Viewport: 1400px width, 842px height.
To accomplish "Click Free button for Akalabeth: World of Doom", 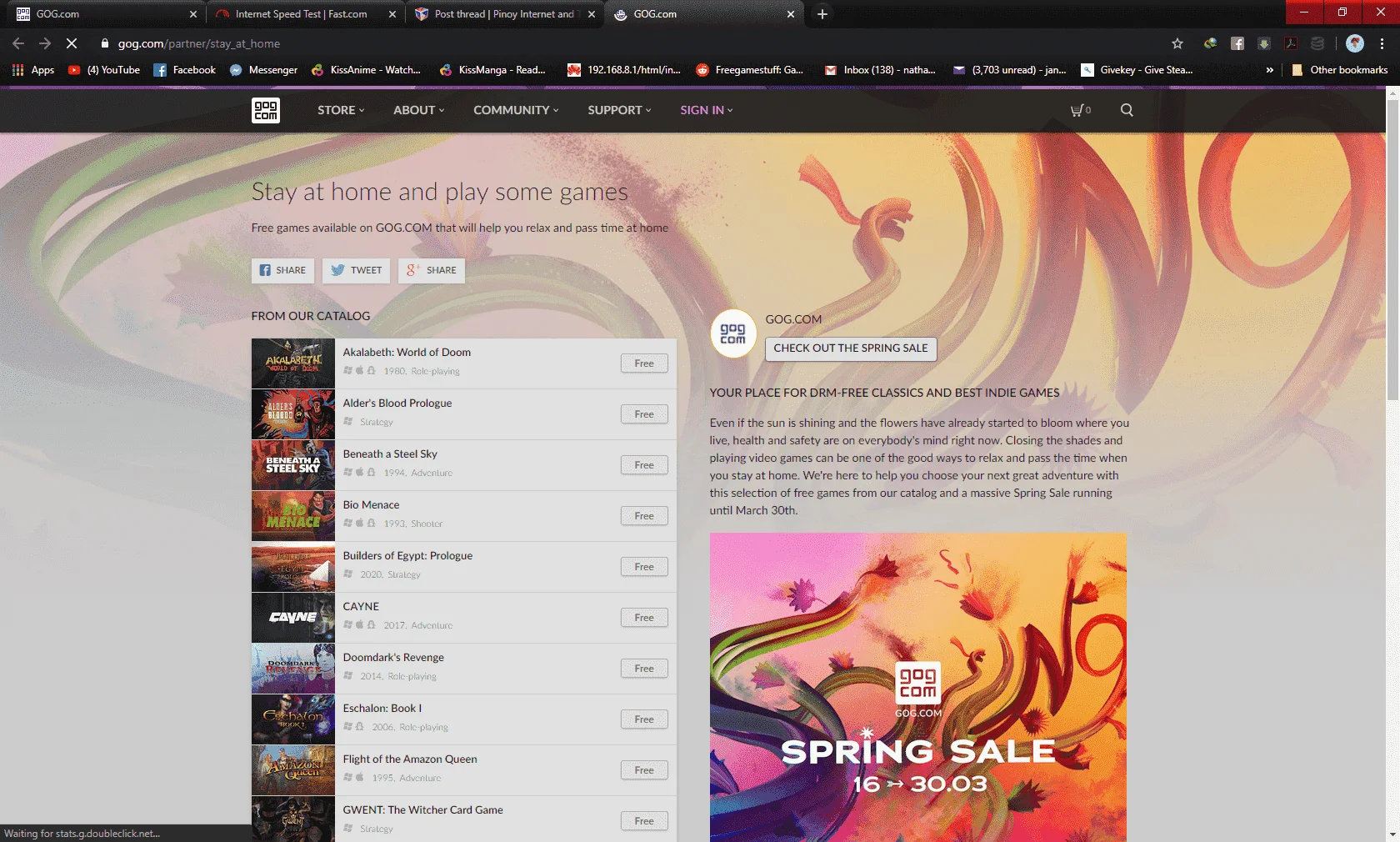I will (x=644, y=363).
